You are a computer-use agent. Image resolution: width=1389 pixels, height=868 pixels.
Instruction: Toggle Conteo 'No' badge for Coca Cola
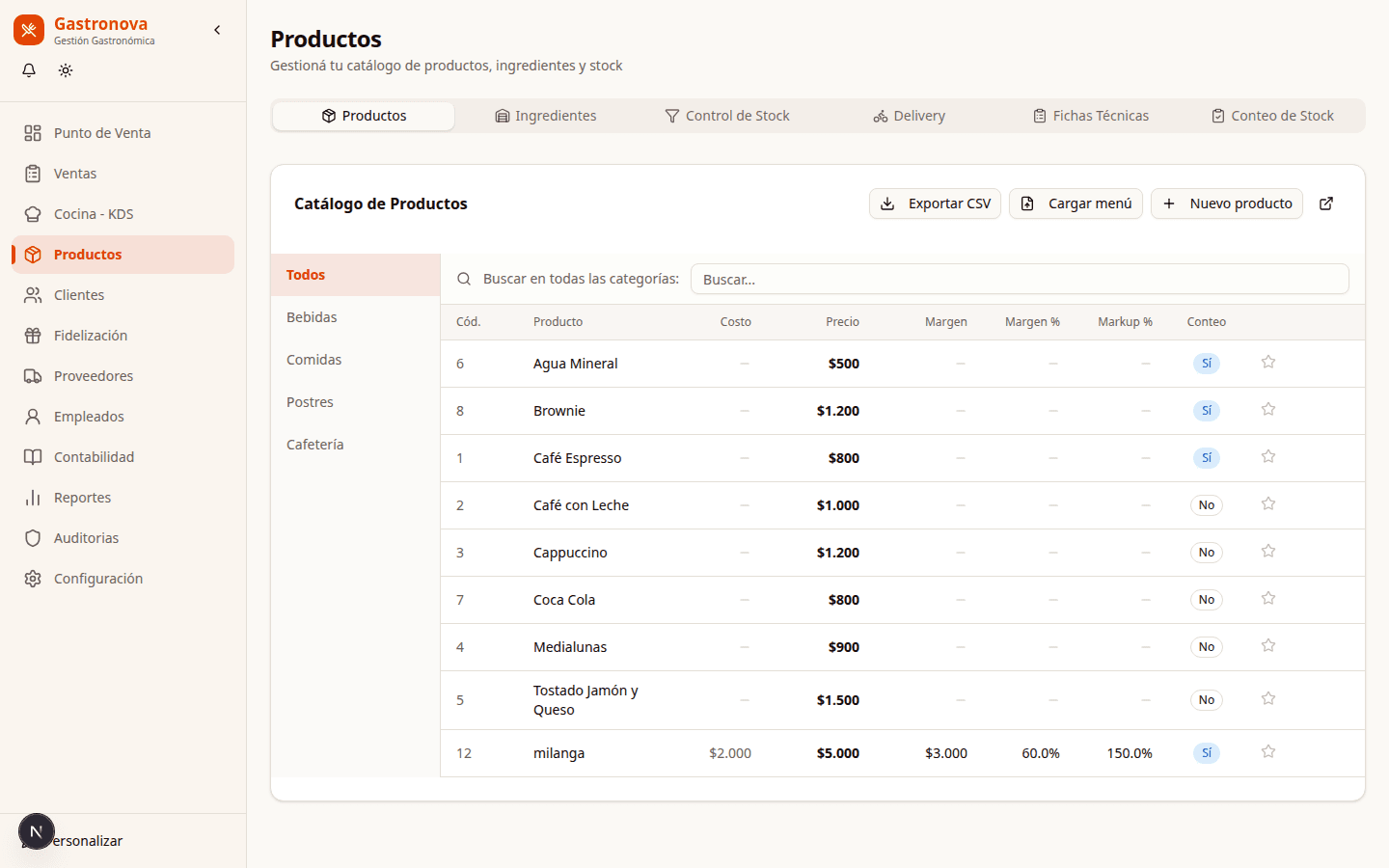coord(1206,600)
